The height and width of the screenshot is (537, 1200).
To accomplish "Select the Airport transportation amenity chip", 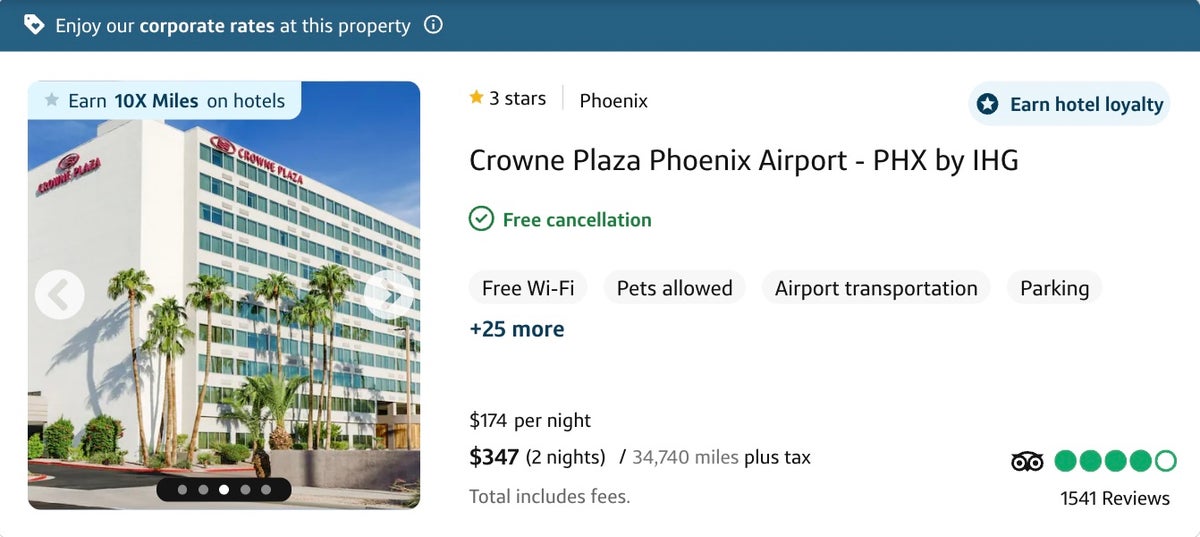I will click(x=876, y=288).
